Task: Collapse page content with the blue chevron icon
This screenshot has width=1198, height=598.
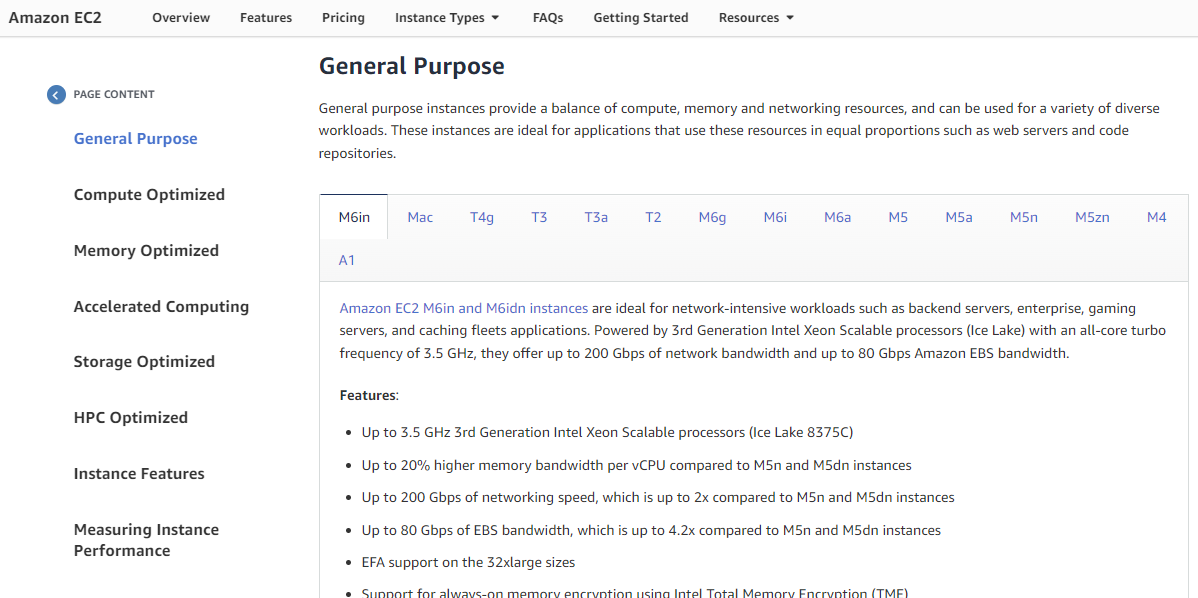Action: (56, 95)
